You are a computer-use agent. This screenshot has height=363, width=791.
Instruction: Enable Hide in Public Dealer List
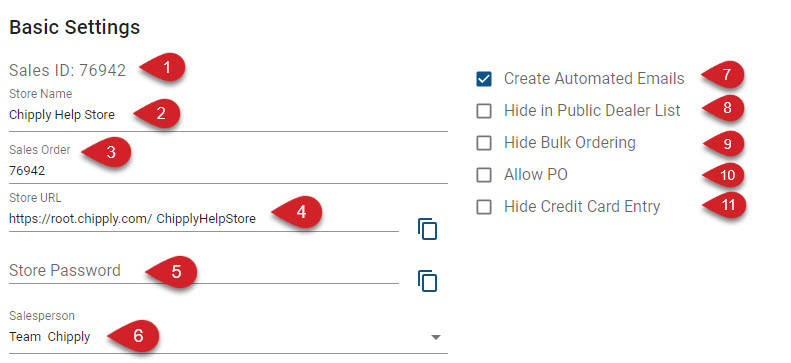click(x=484, y=111)
